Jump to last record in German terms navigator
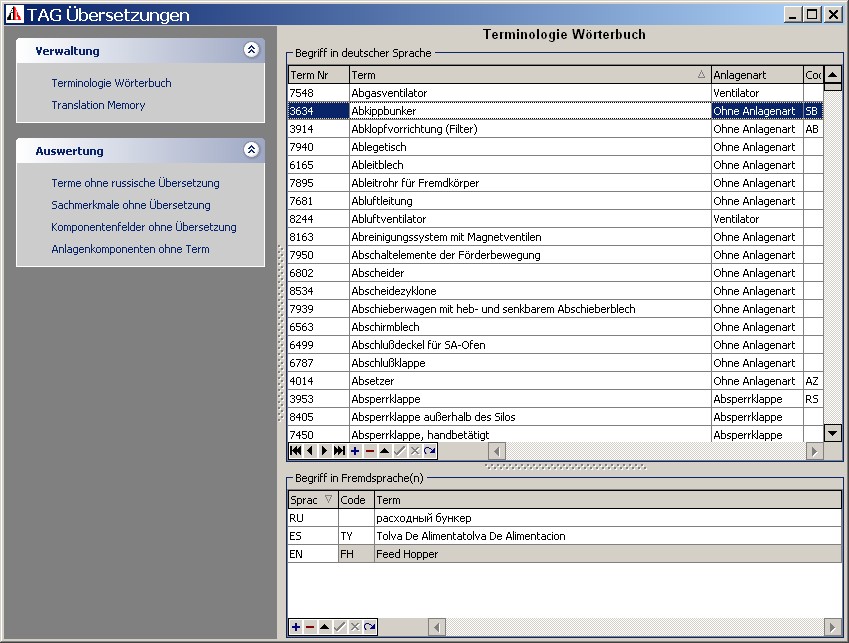849x643 pixels. [x=339, y=451]
